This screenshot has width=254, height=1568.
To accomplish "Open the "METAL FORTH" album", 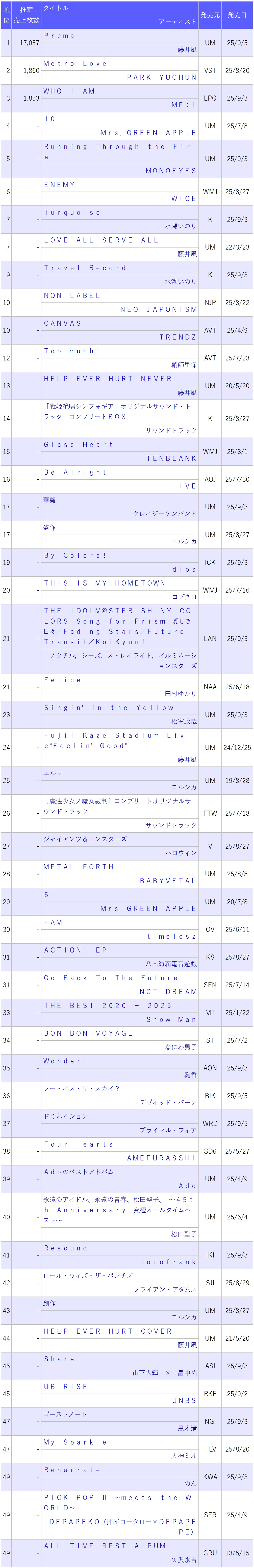I will tap(79, 866).
